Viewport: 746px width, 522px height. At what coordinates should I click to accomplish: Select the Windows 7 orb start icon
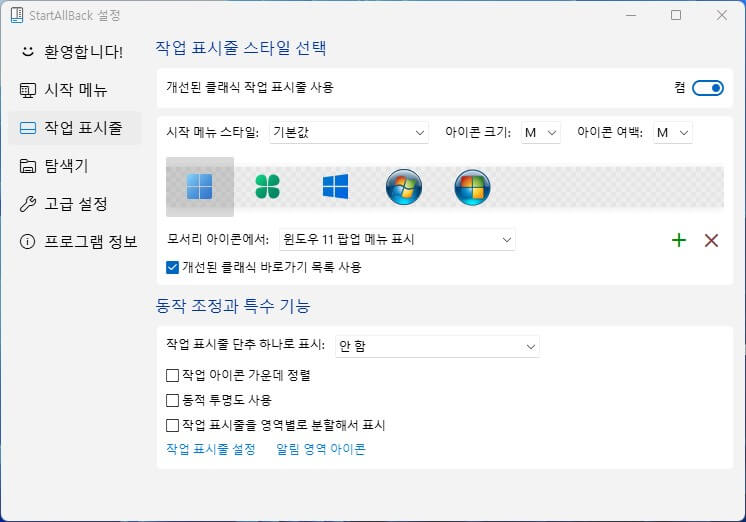(404, 187)
